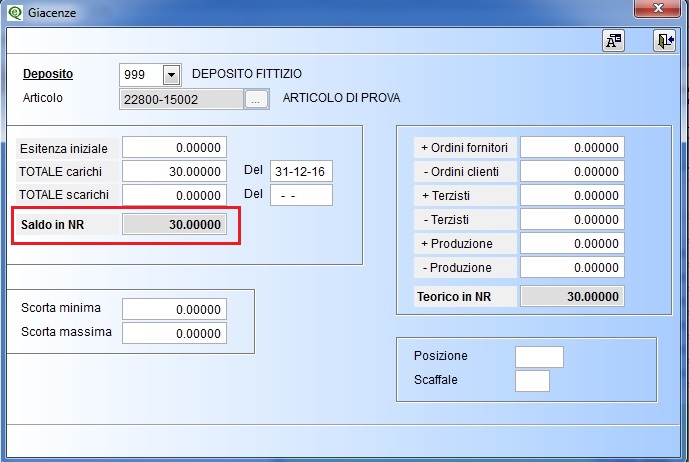Click the Scaffale input box
Image resolution: width=689 pixels, height=462 pixels.
pos(532,381)
